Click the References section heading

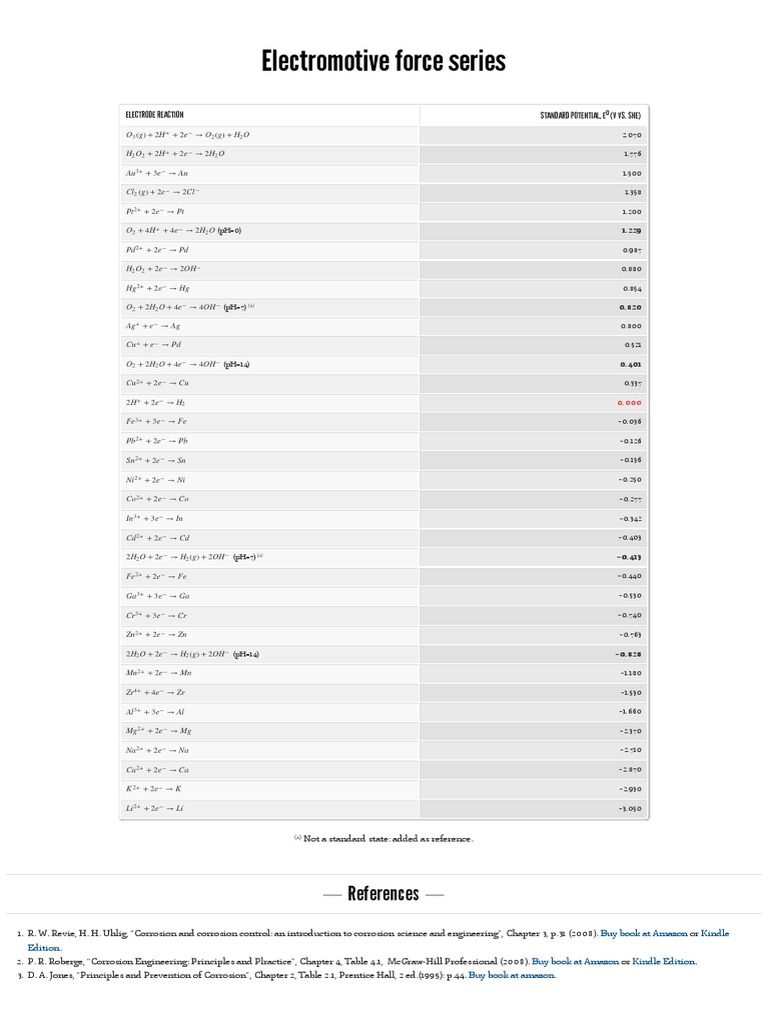(383, 893)
